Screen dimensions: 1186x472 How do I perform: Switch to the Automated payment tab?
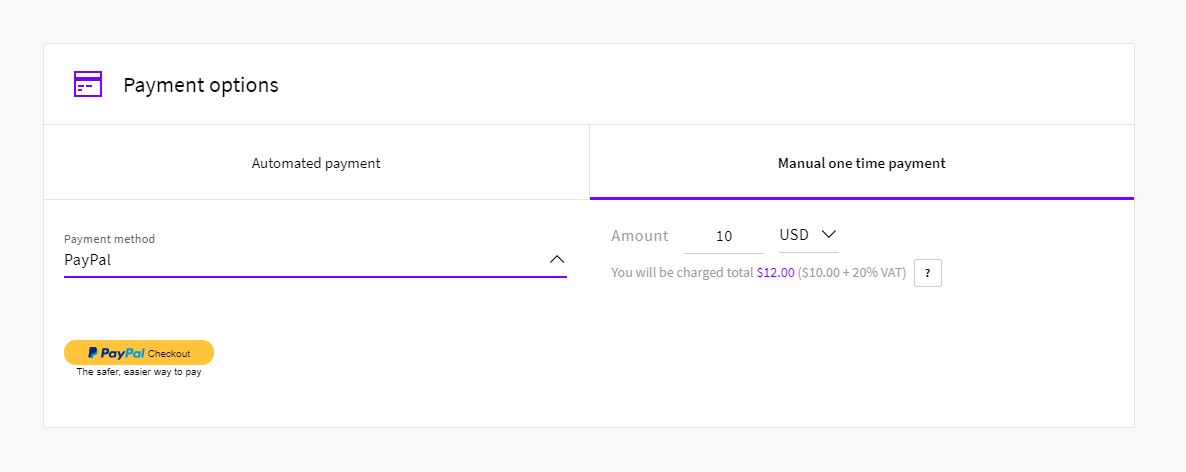coord(316,163)
